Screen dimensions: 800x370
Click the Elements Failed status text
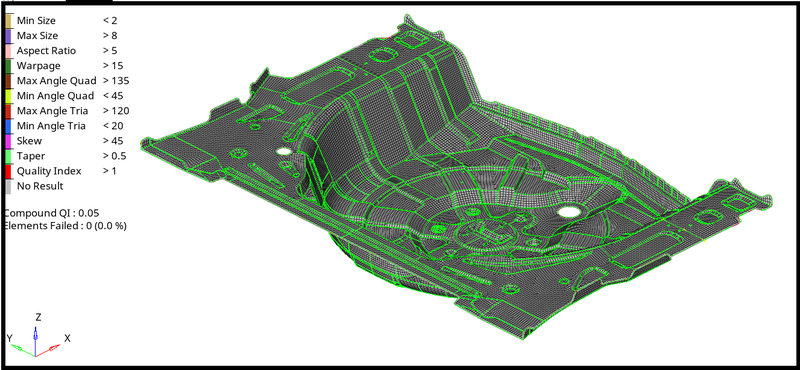tap(65, 225)
